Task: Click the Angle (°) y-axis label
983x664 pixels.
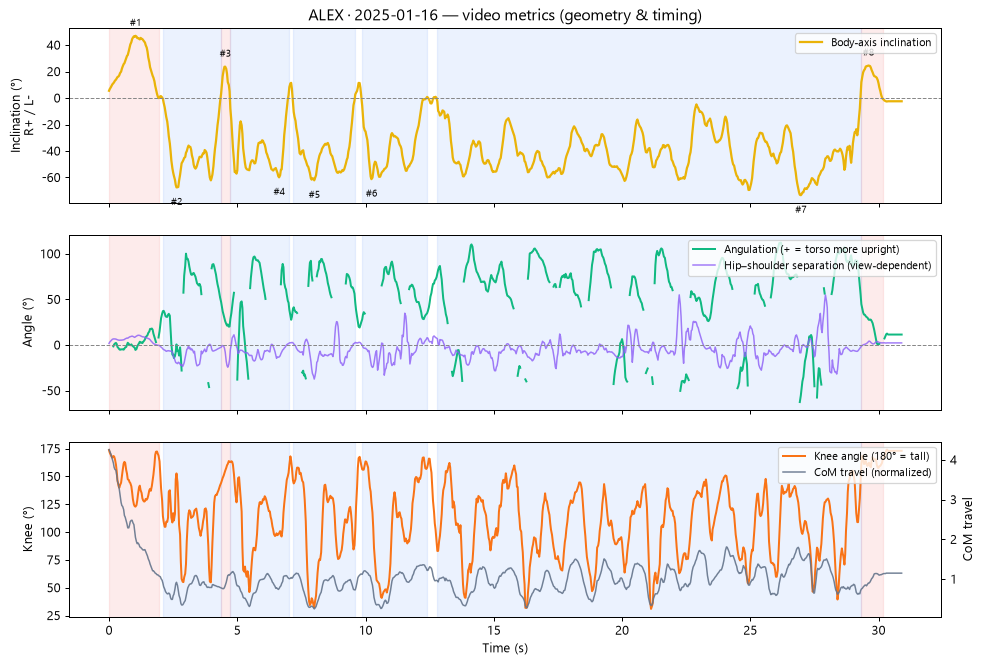Action: click(28, 322)
